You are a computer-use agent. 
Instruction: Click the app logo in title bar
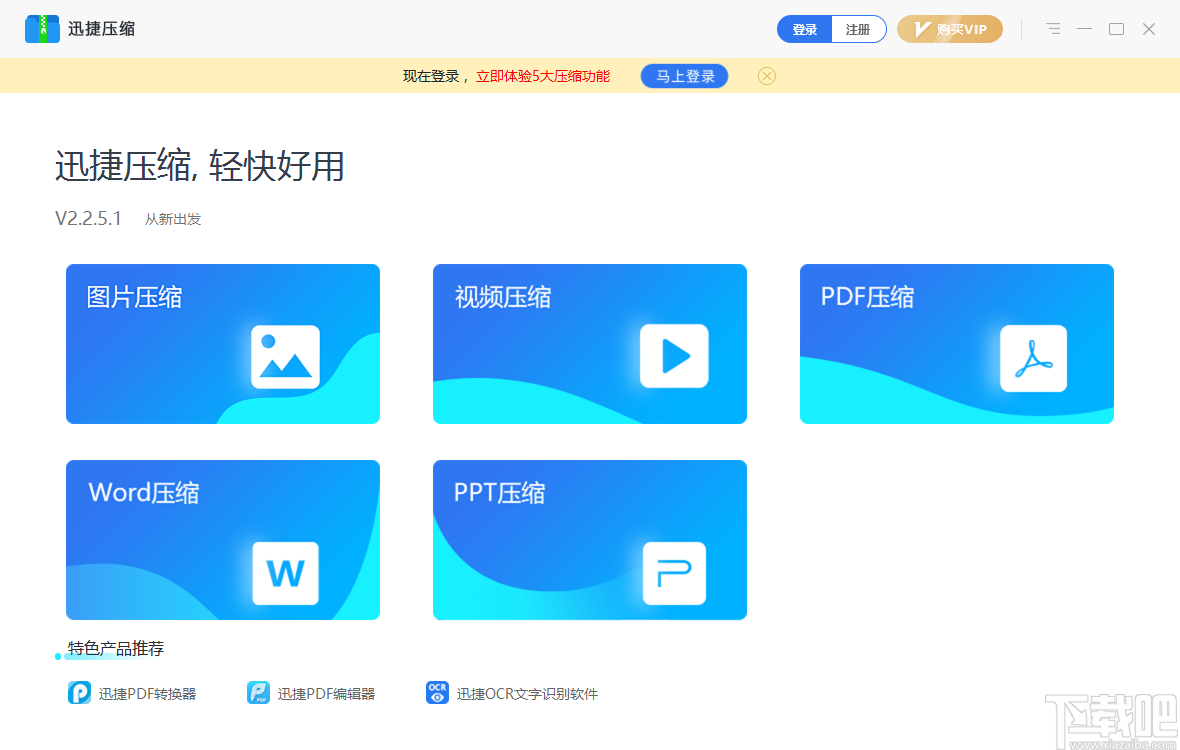tap(40, 28)
